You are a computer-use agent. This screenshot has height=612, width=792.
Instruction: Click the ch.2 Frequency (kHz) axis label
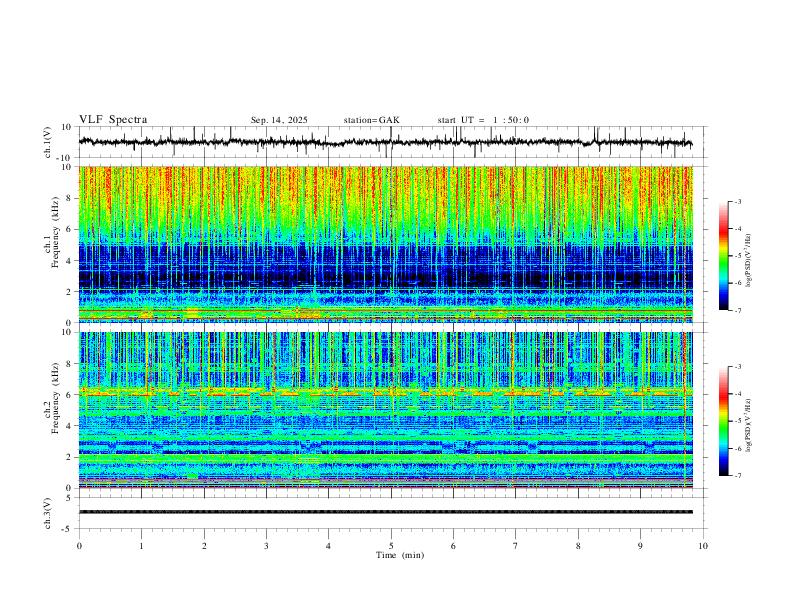pyautogui.click(x=52, y=398)
